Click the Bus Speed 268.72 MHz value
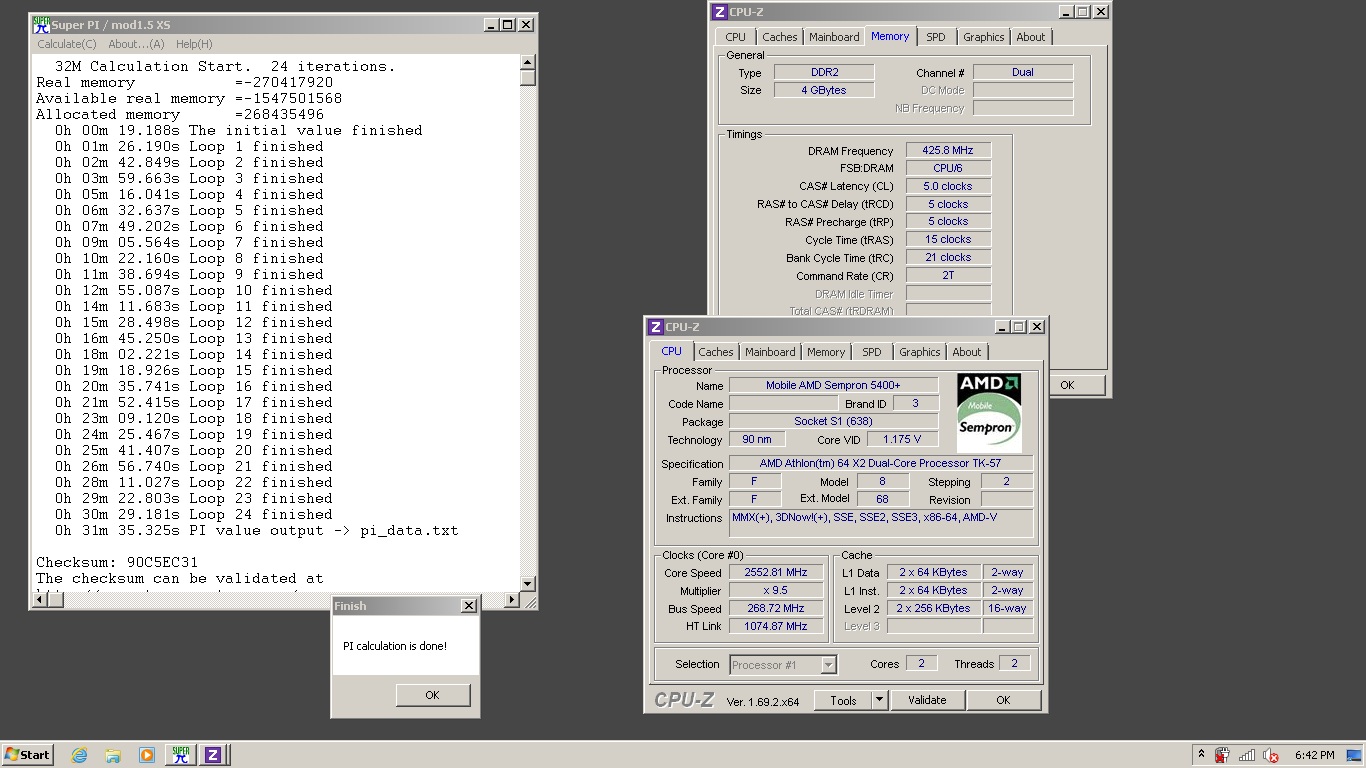 (776, 608)
